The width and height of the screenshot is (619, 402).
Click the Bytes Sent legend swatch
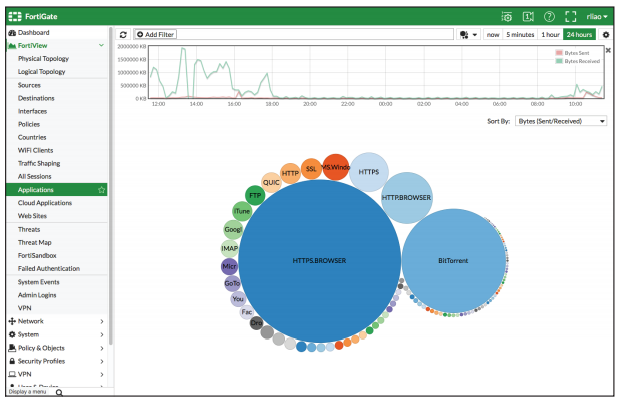coord(559,53)
